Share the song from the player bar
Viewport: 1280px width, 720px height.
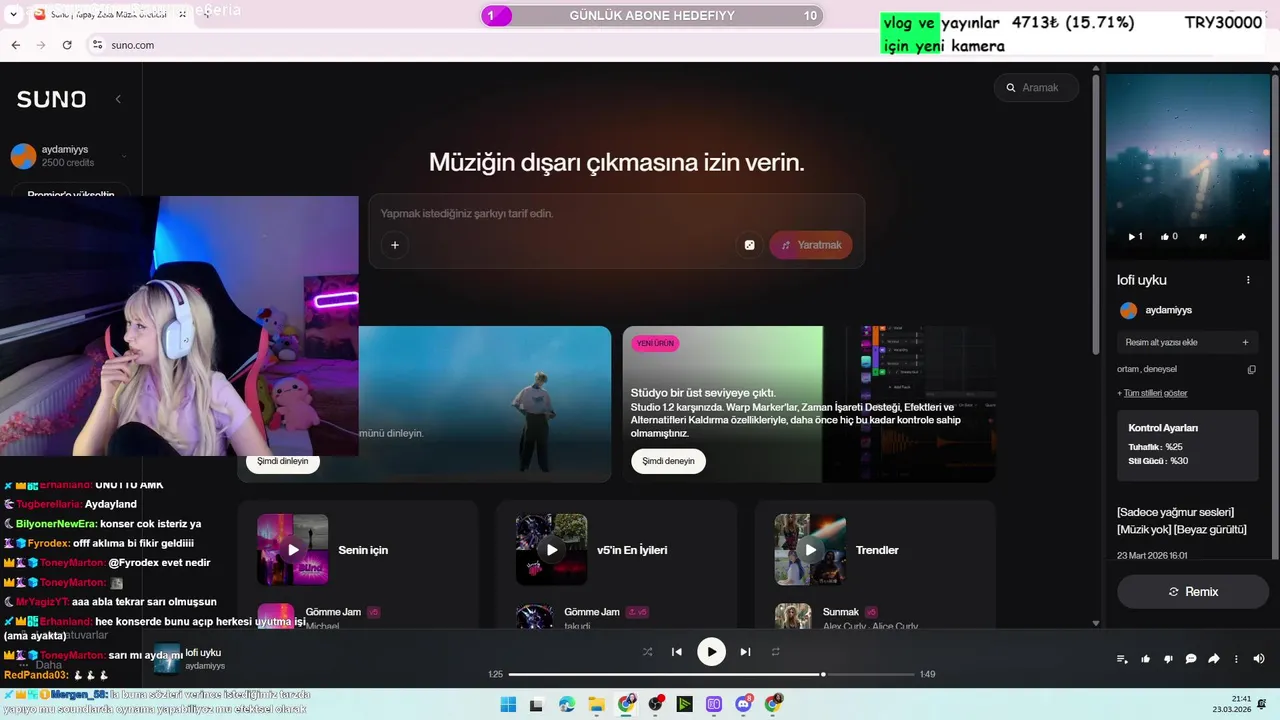(1214, 659)
